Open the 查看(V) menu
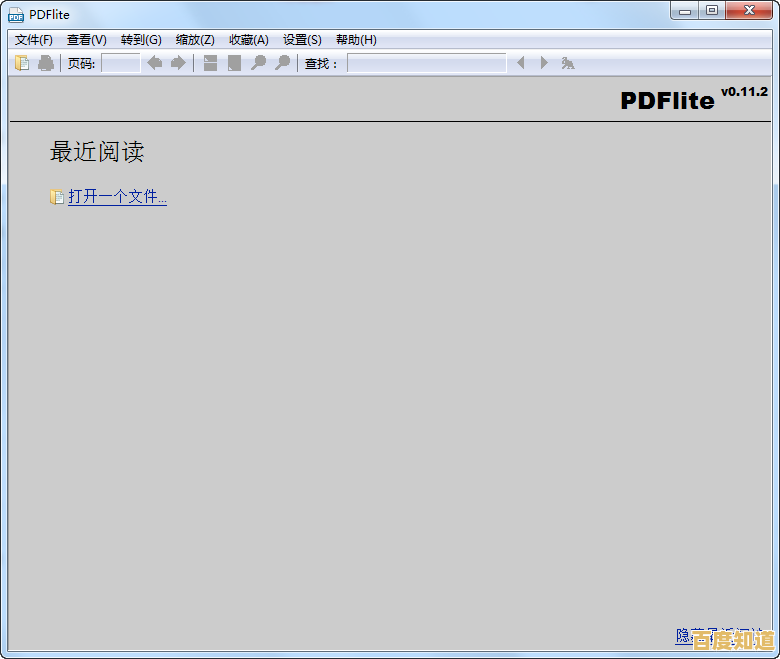This screenshot has height=659, width=780. [x=87, y=40]
